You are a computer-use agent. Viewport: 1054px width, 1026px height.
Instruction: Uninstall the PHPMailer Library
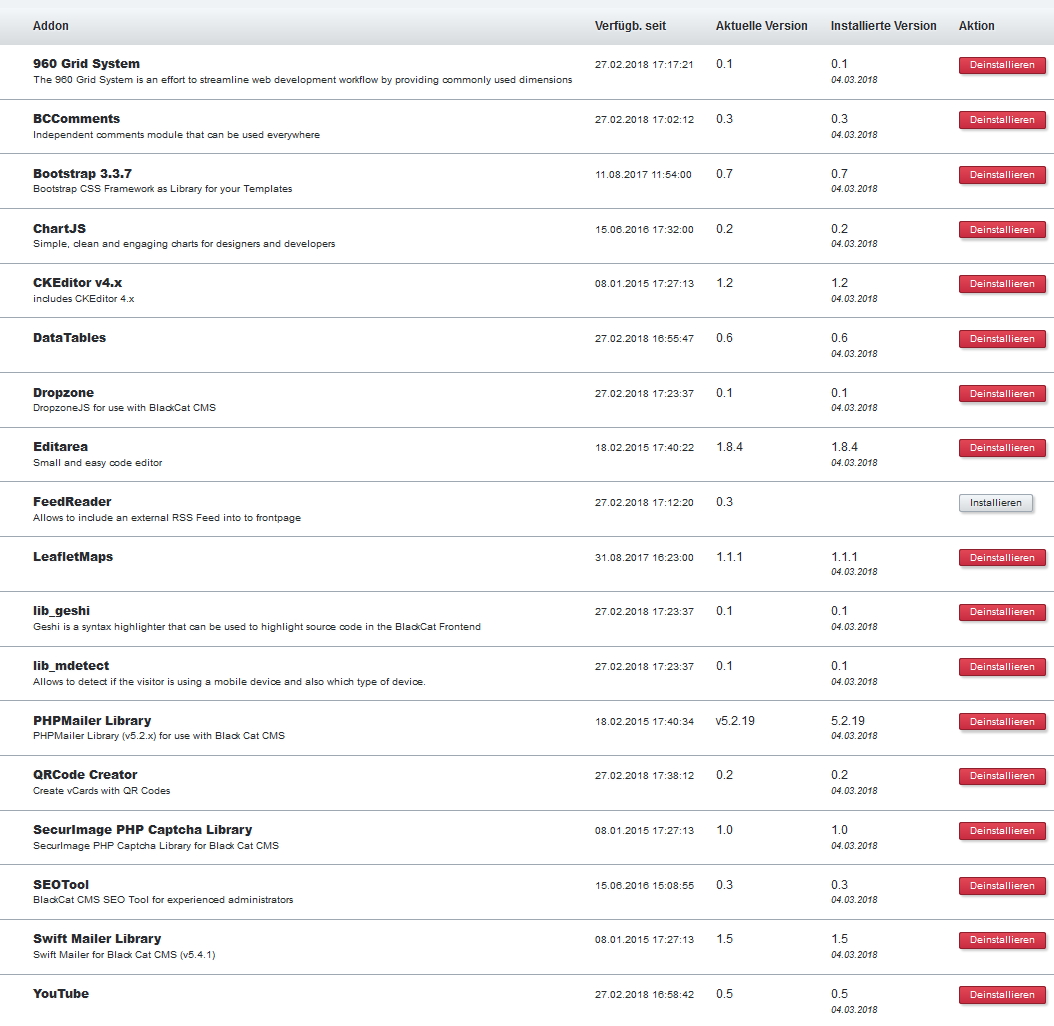pos(1002,722)
